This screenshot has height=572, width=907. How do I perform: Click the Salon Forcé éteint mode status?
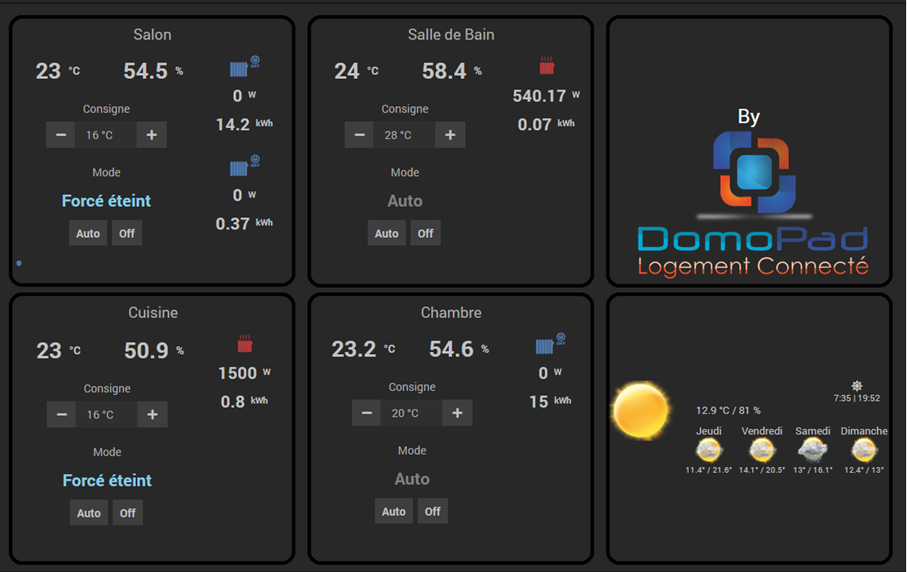click(106, 201)
